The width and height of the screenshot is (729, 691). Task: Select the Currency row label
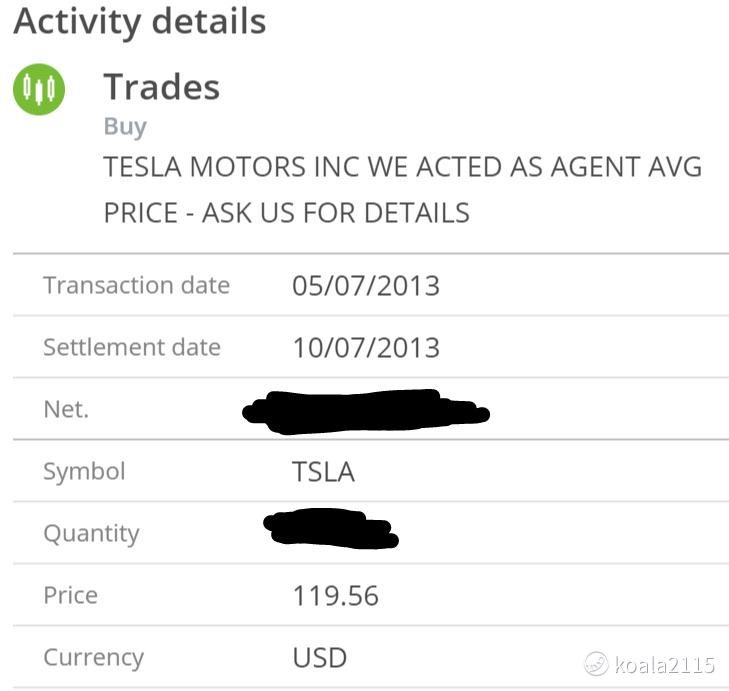[94, 658]
